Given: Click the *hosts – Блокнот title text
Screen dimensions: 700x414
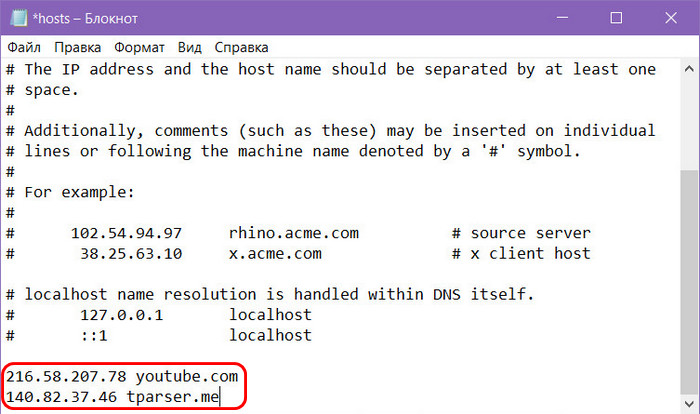Looking at the screenshot, I should (85, 18).
